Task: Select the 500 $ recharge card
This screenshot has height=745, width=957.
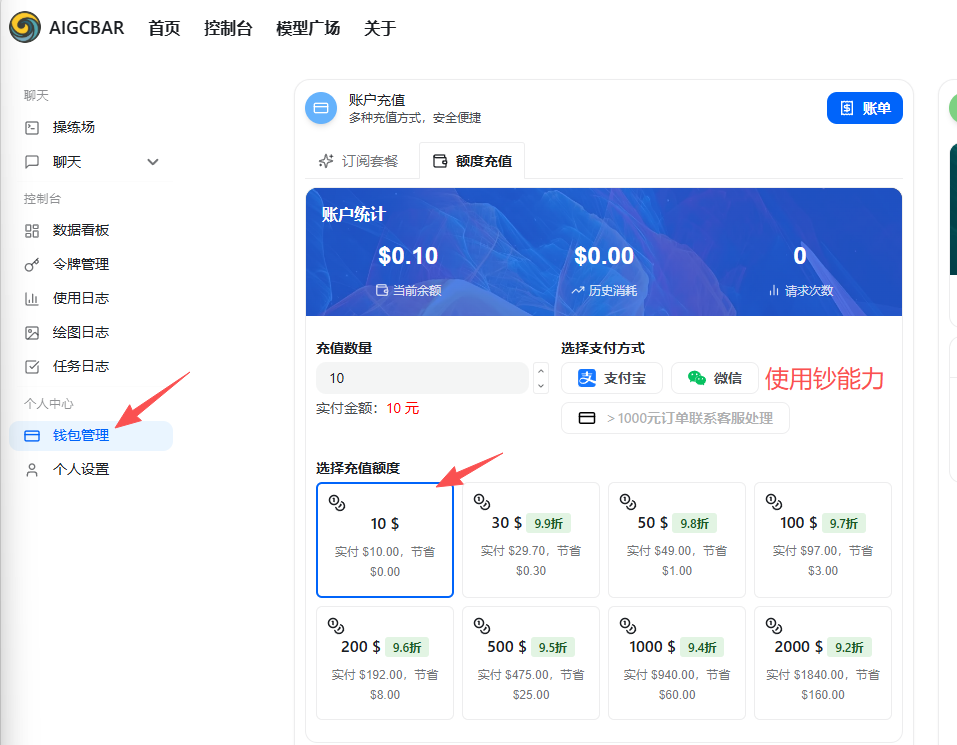Action: tap(531, 663)
